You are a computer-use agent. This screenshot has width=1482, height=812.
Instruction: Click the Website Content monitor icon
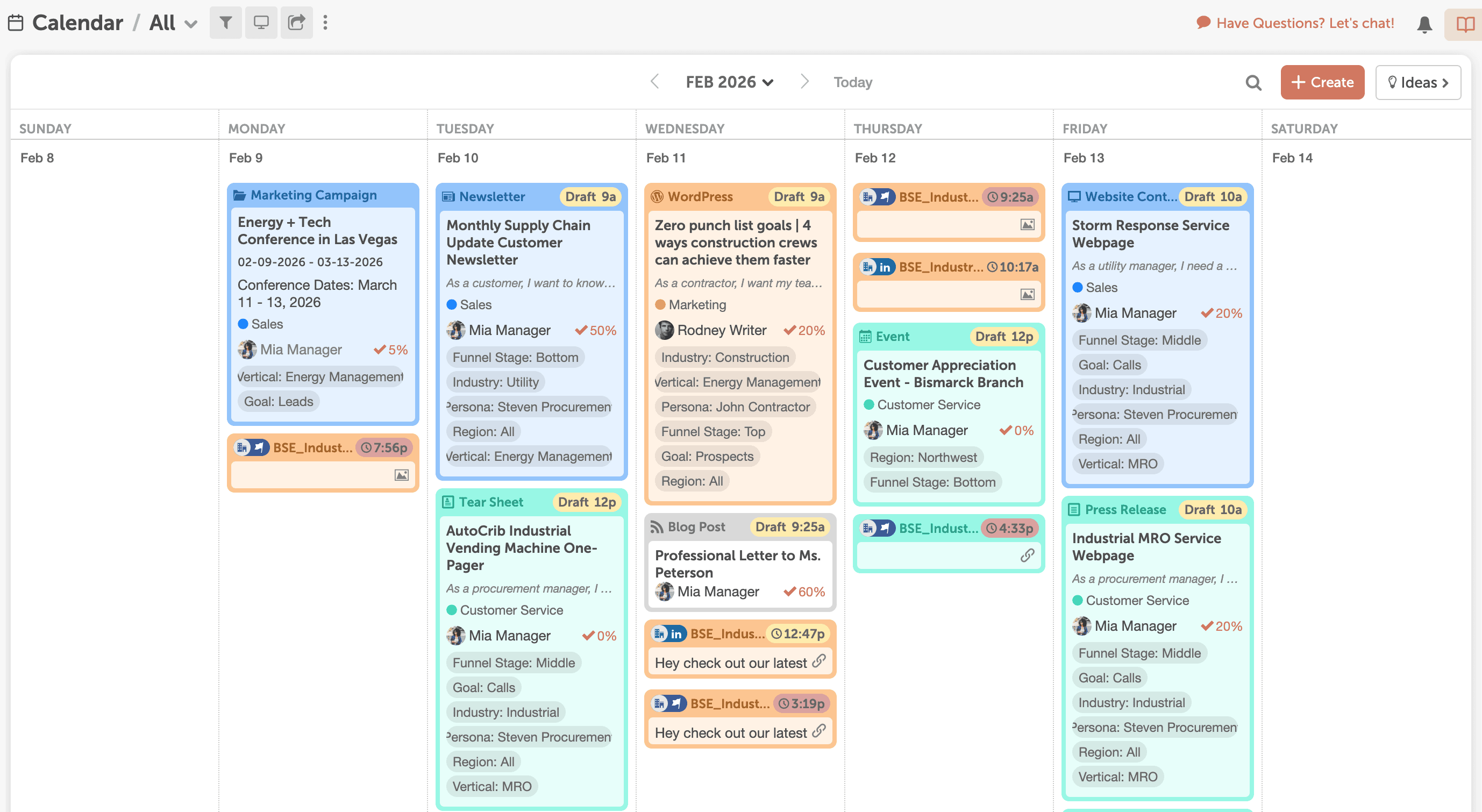click(1073, 197)
